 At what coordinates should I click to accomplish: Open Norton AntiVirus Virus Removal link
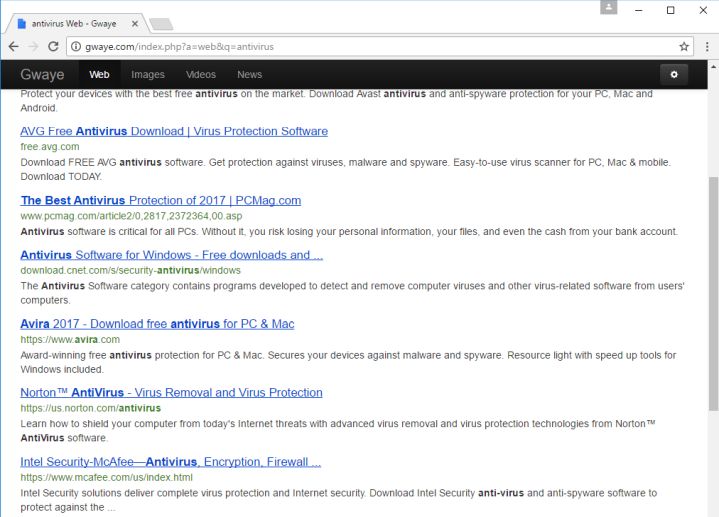point(171,393)
